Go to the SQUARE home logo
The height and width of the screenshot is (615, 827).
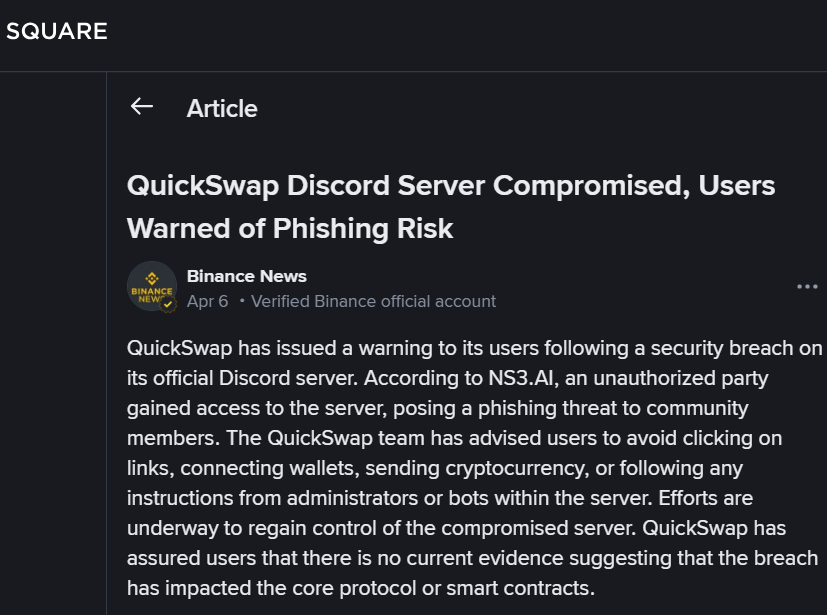tap(56, 31)
